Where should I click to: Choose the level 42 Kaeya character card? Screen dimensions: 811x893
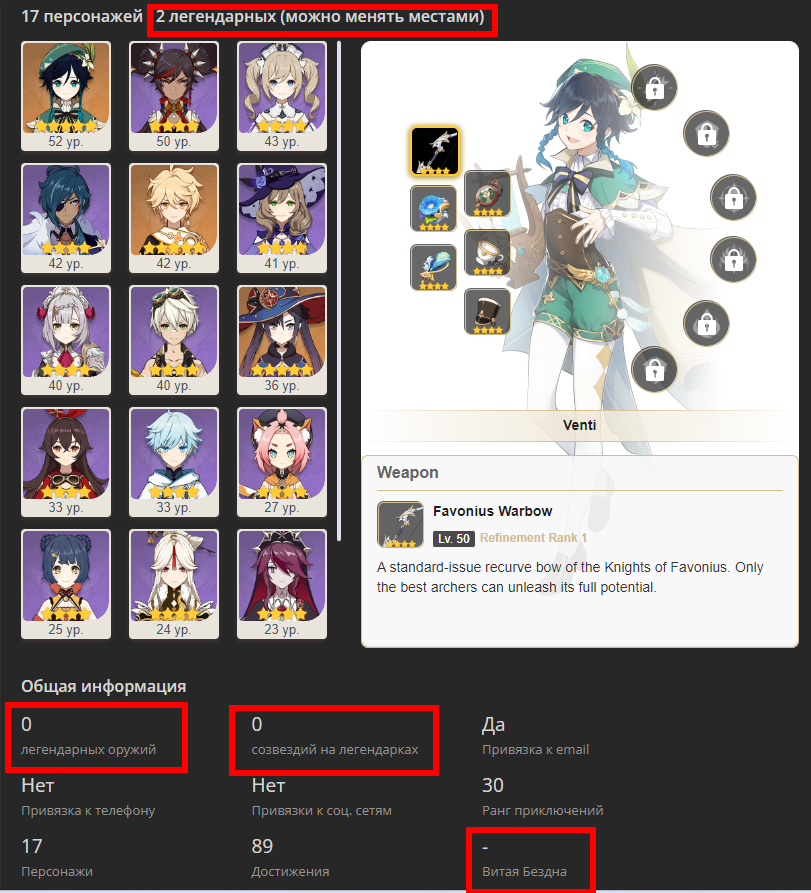click(66, 218)
